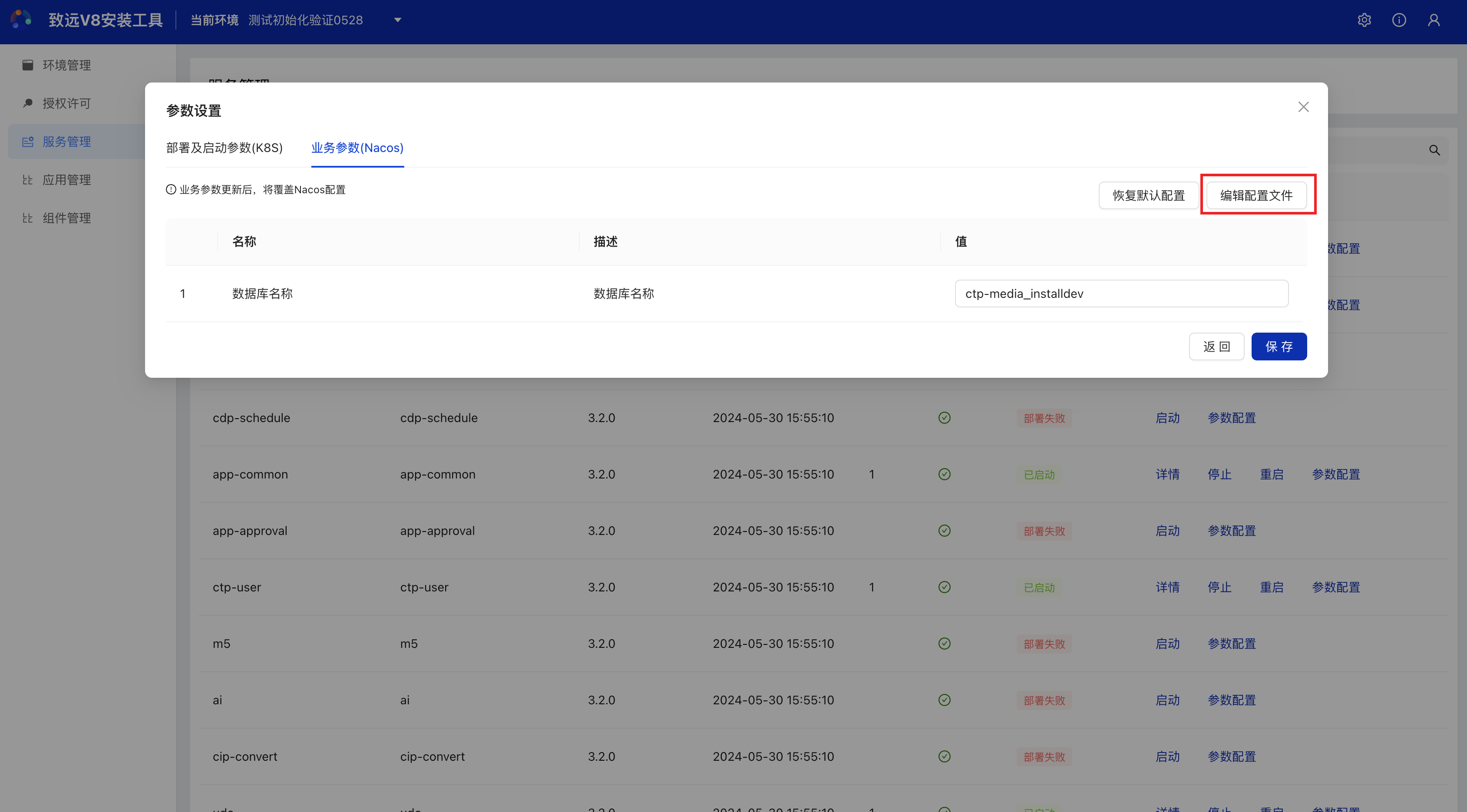Click 保存 button in dialog

pyautogui.click(x=1279, y=346)
